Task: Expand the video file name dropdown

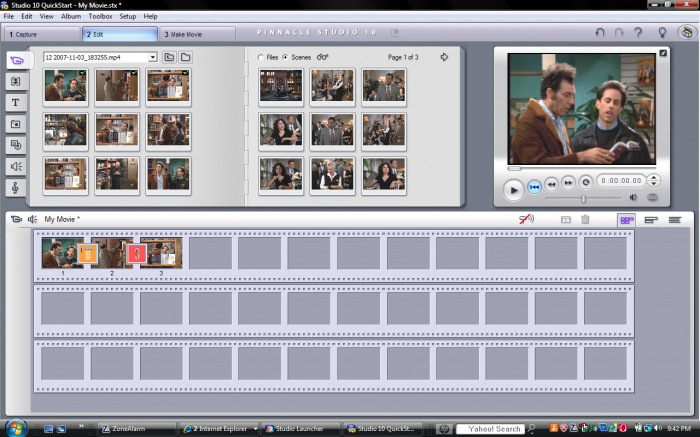Action: point(153,57)
